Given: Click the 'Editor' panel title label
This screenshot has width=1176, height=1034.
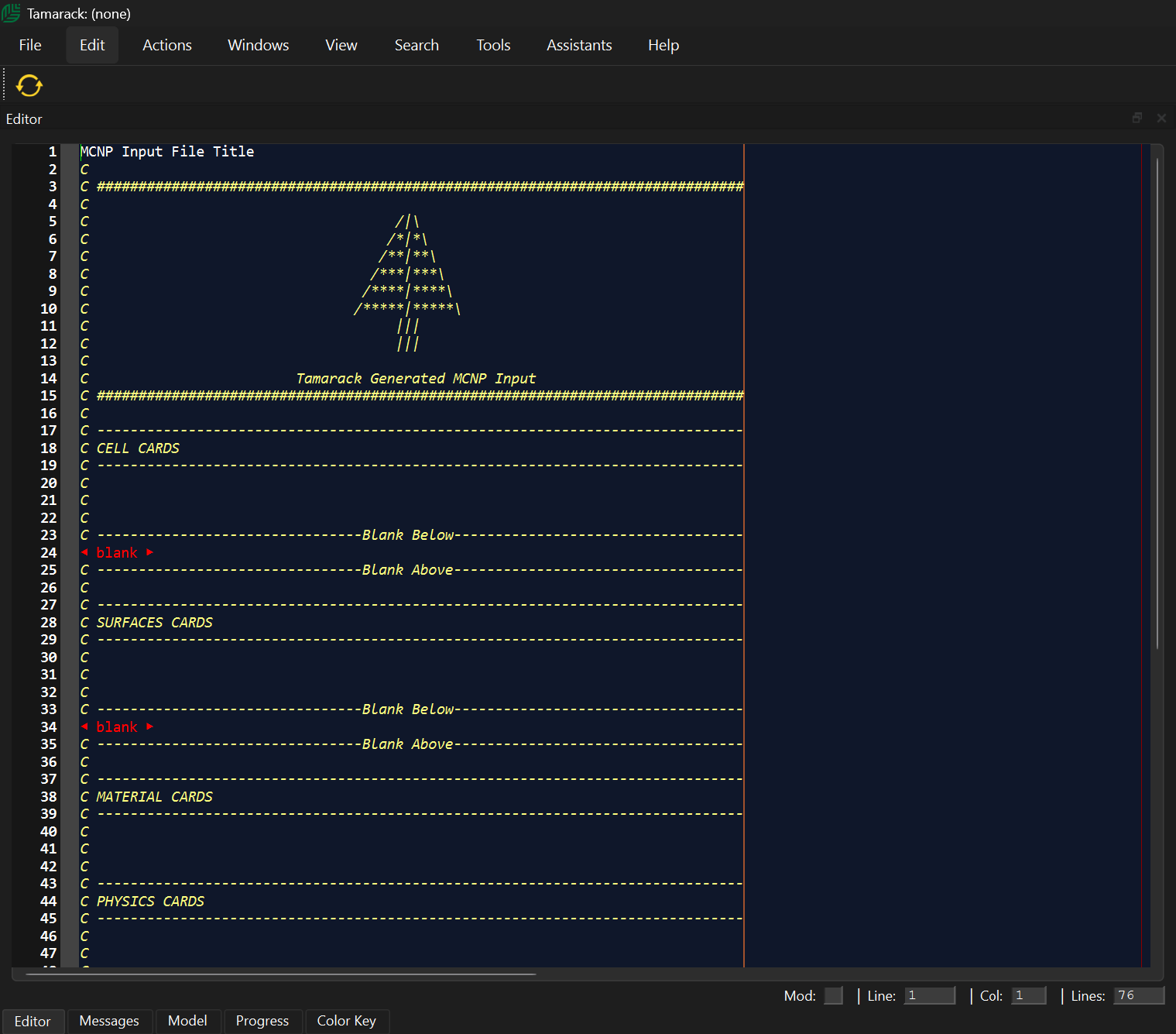Looking at the screenshot, I should click(x=24, y=119).
